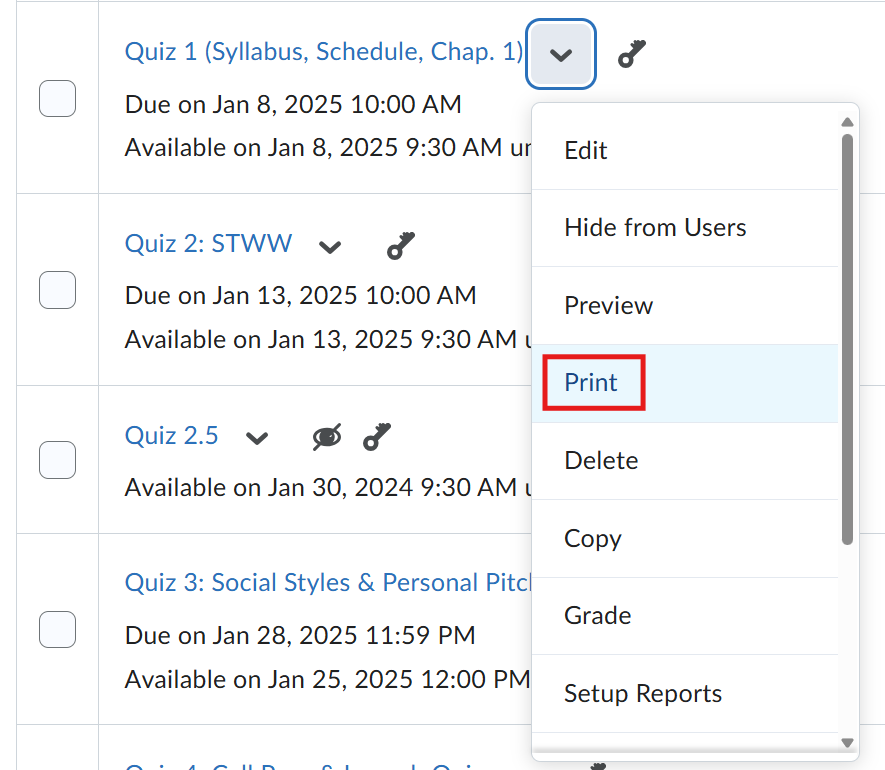Click the key icon next to Quiz 2.5
Viewport: 885px width, 770px height.
click(x=376, y=437)
